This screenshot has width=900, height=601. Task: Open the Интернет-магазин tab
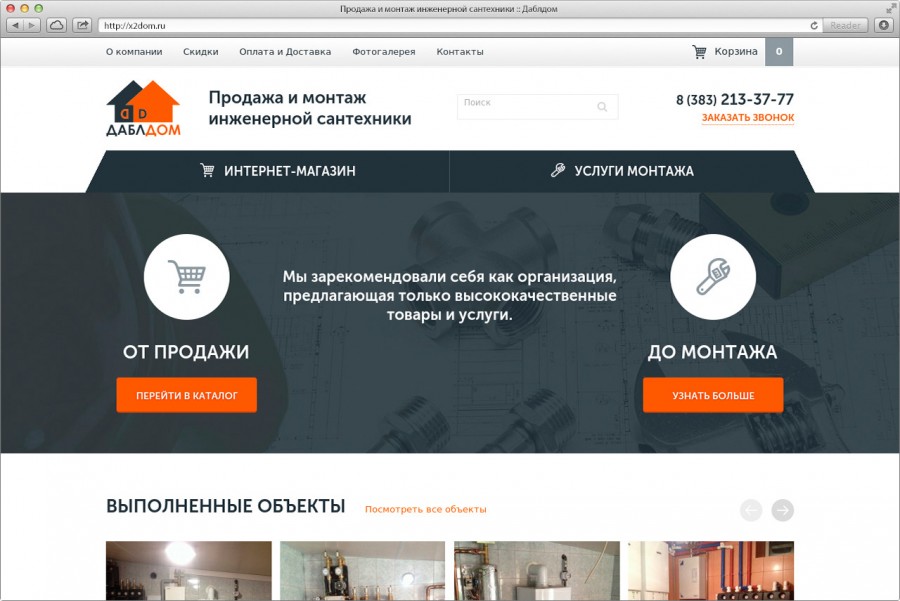[x=277, y=171]
